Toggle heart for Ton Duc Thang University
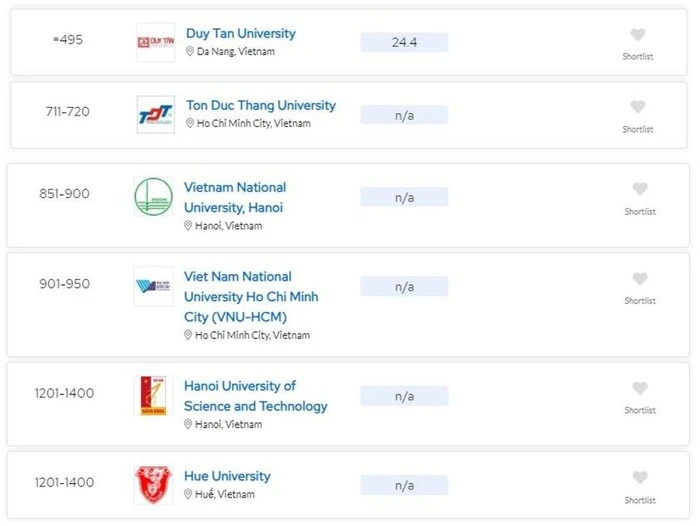The height and width of the screenshot is (526, 700). (x=638, y=107)
